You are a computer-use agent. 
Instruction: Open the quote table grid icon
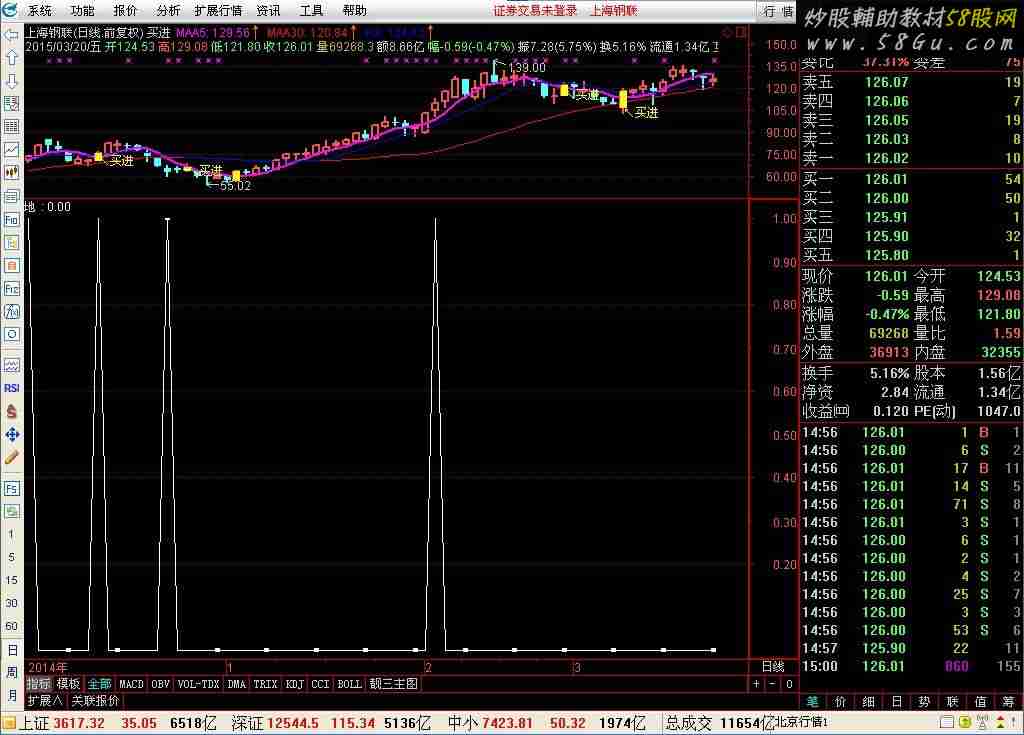point(11,126)
